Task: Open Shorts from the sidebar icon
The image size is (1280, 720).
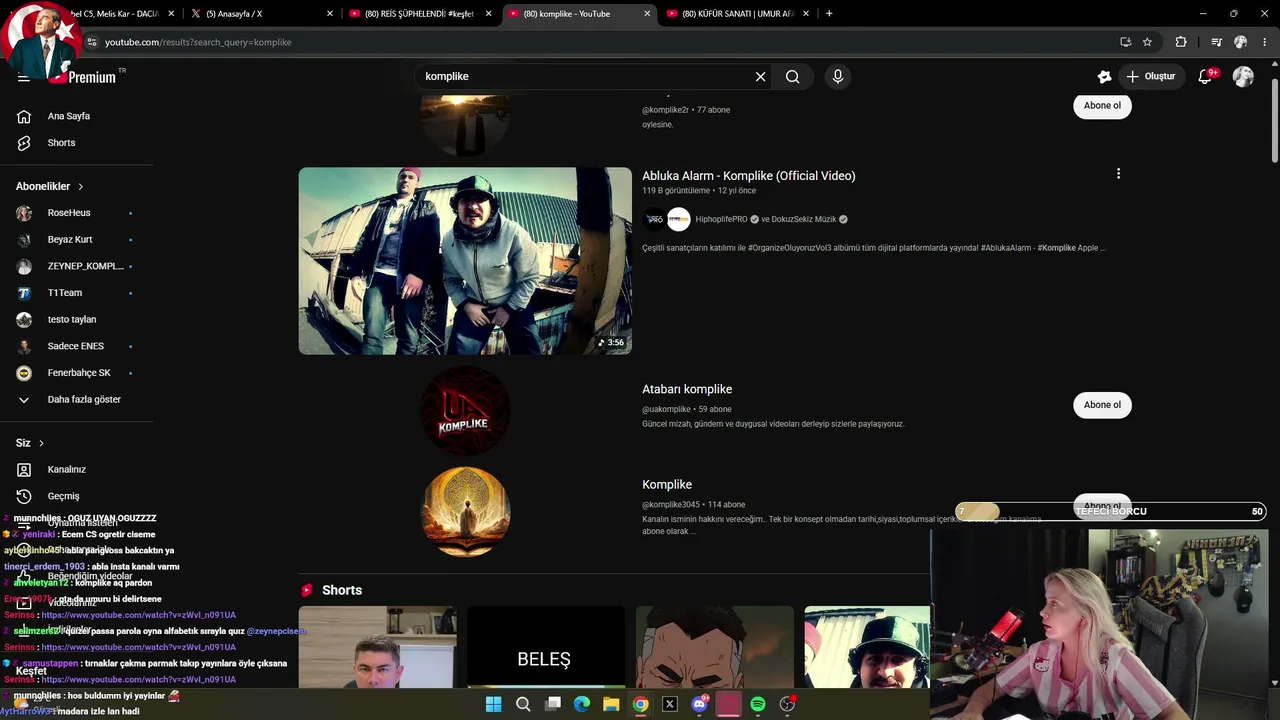Action: tap(24, 143)
